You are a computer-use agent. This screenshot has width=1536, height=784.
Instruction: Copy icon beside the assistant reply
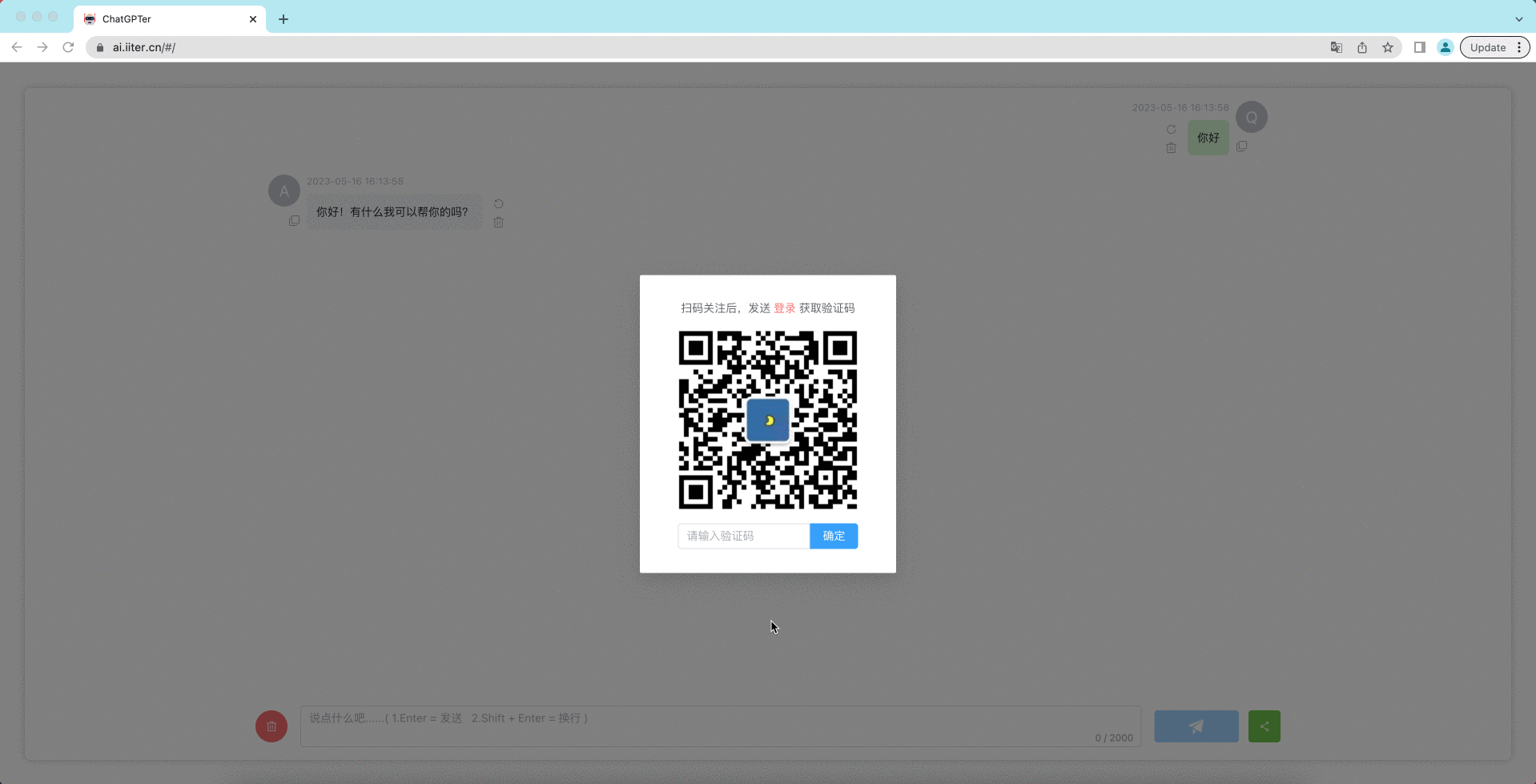coord(294,221)
